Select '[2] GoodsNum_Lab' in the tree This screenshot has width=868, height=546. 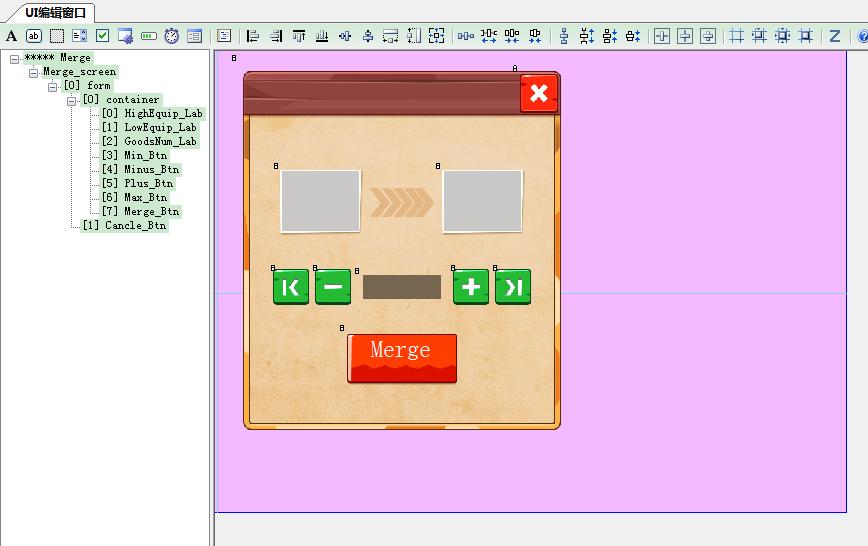pos(149,141)
